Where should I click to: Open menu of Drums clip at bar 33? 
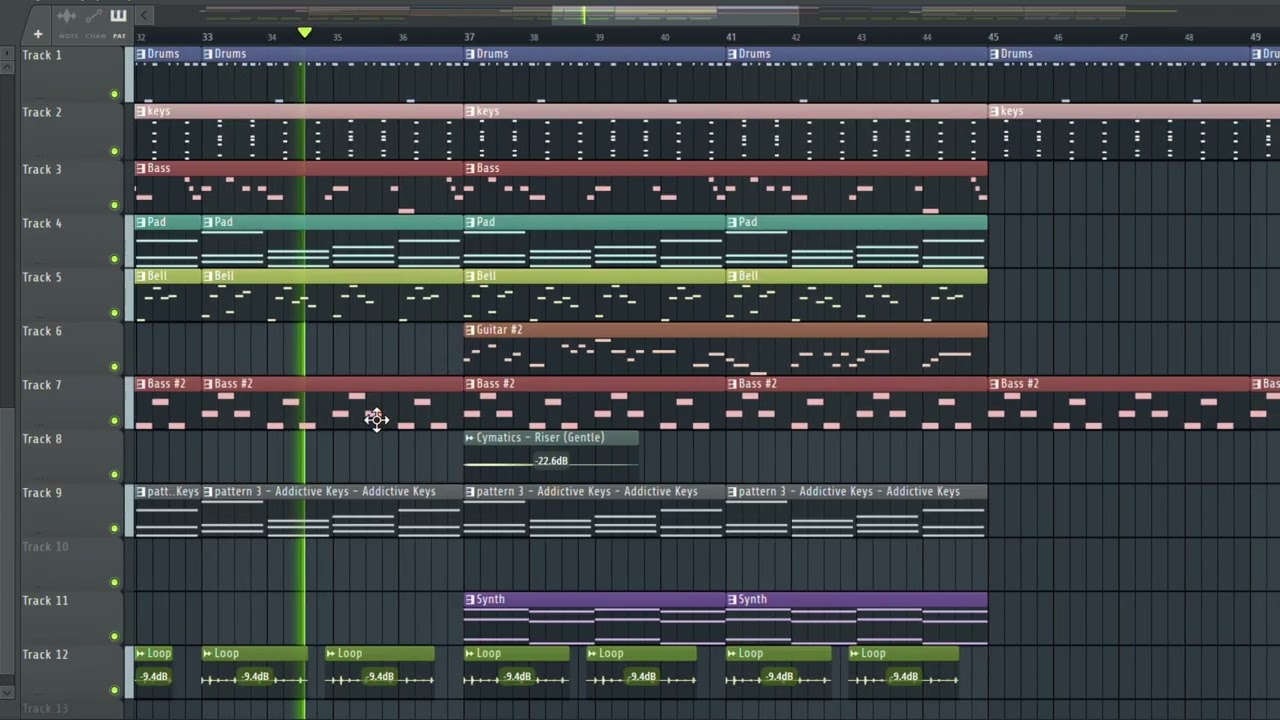click(x=208, y=54)
